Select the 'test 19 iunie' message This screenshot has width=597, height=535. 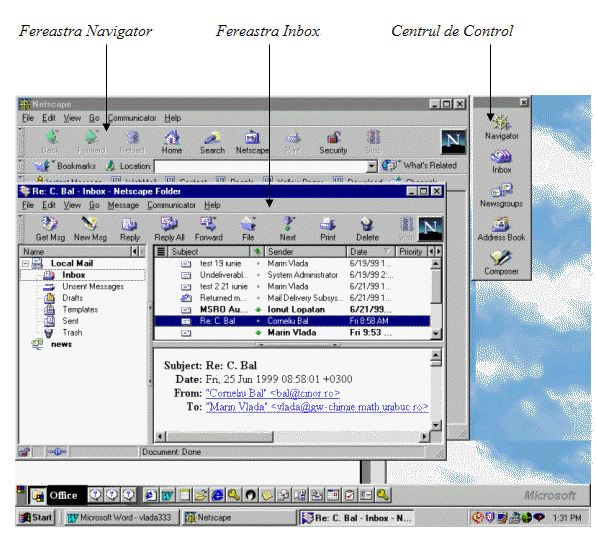pyautogui.click(x=292, y=264)
